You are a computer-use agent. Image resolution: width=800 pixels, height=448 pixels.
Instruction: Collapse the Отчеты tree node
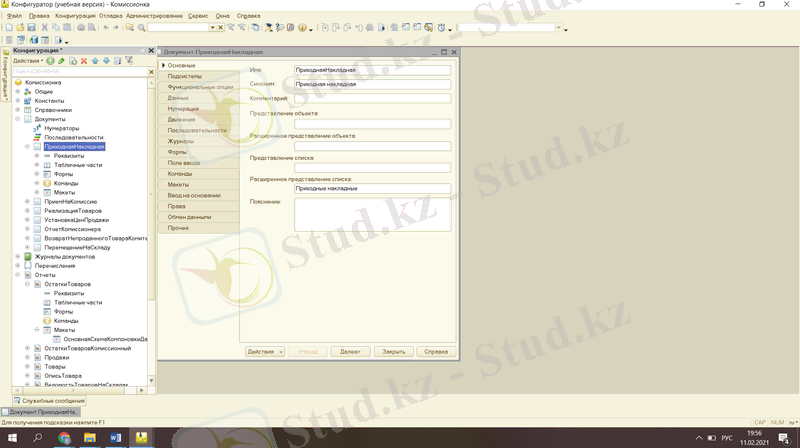click(18, 275)
